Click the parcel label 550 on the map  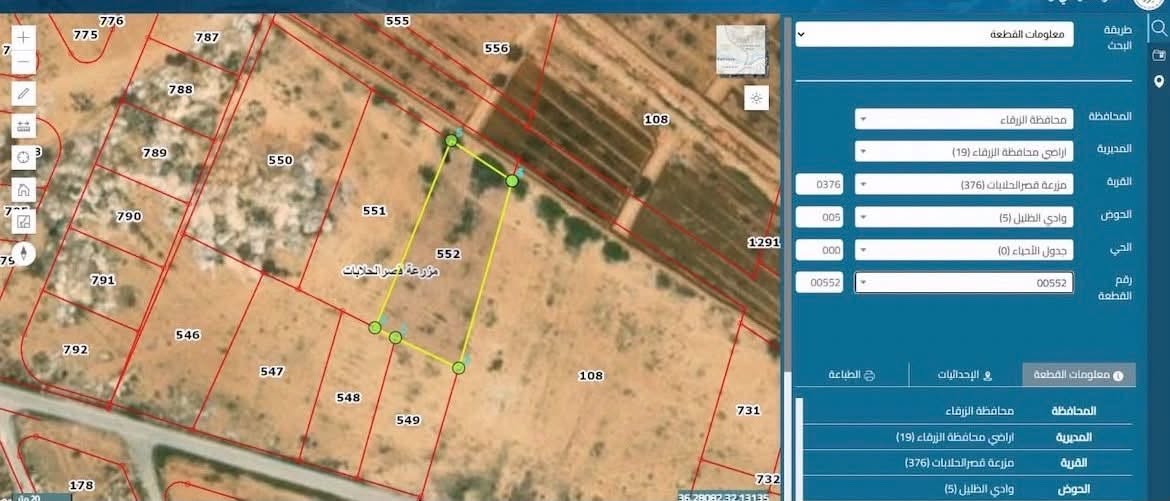(x=281, y=160)
